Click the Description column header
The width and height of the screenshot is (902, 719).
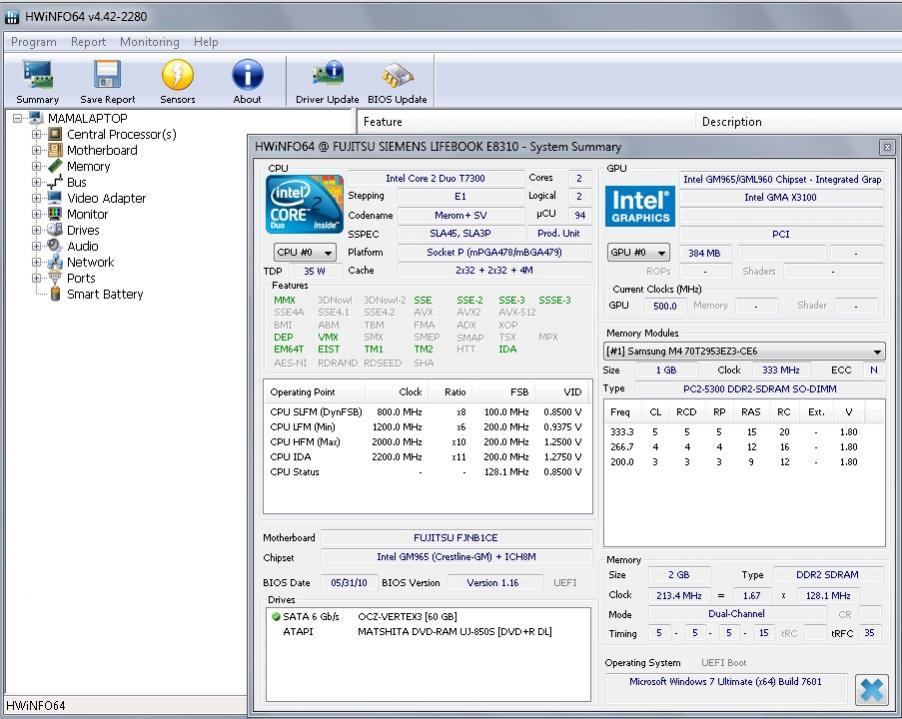799,122
